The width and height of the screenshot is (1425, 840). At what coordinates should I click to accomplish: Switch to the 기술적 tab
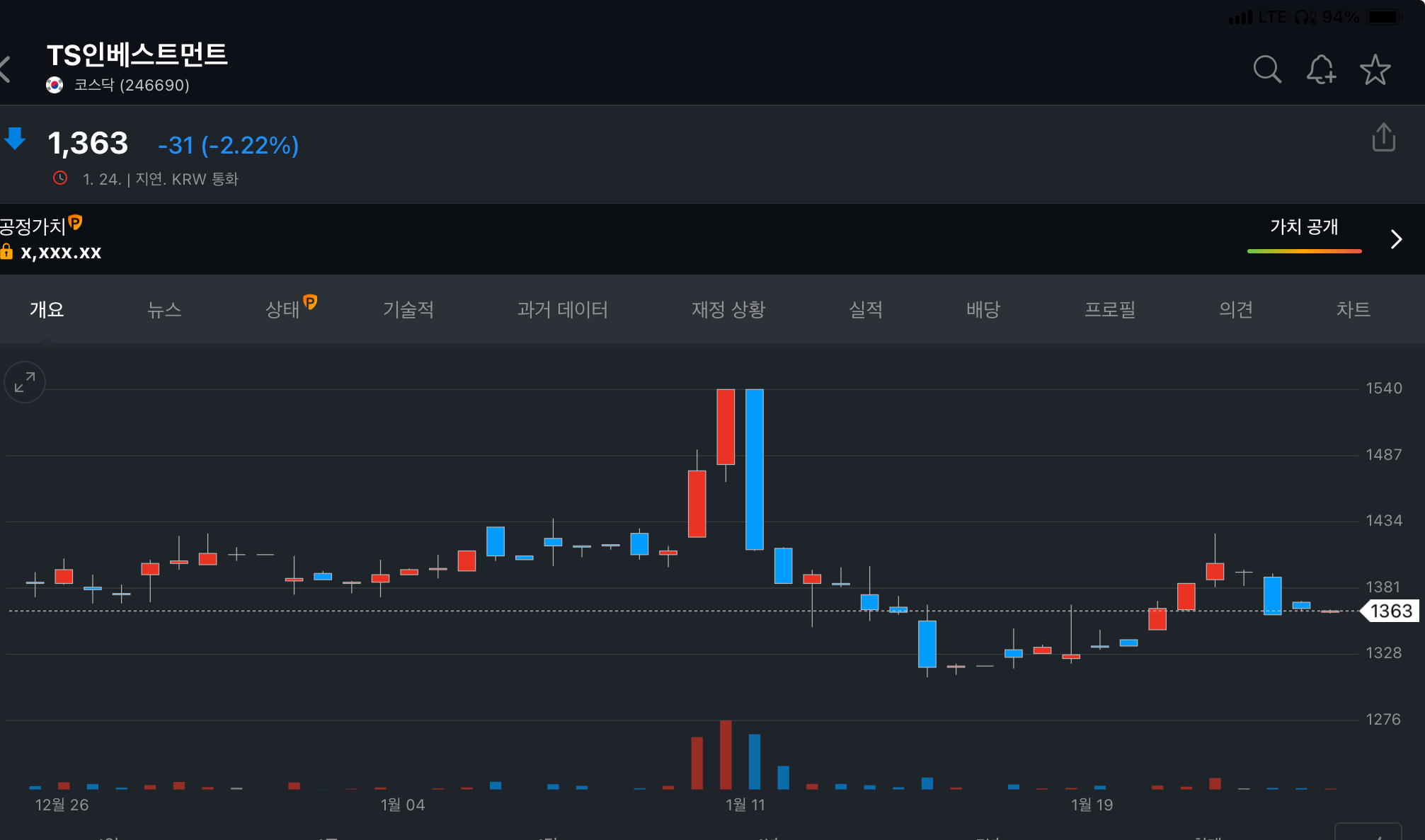tap(408, 309)
